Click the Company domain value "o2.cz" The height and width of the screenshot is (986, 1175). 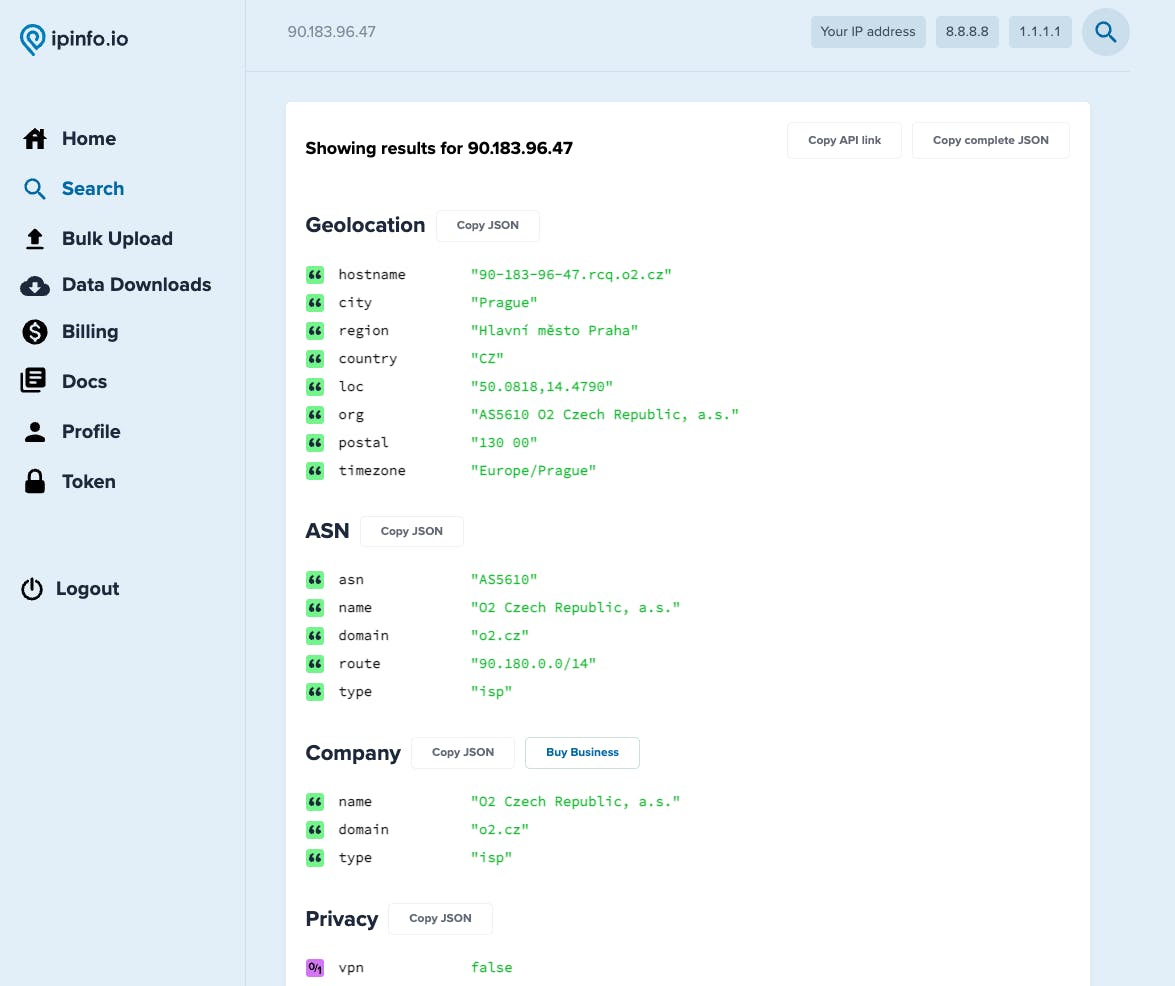click(499, 829)
